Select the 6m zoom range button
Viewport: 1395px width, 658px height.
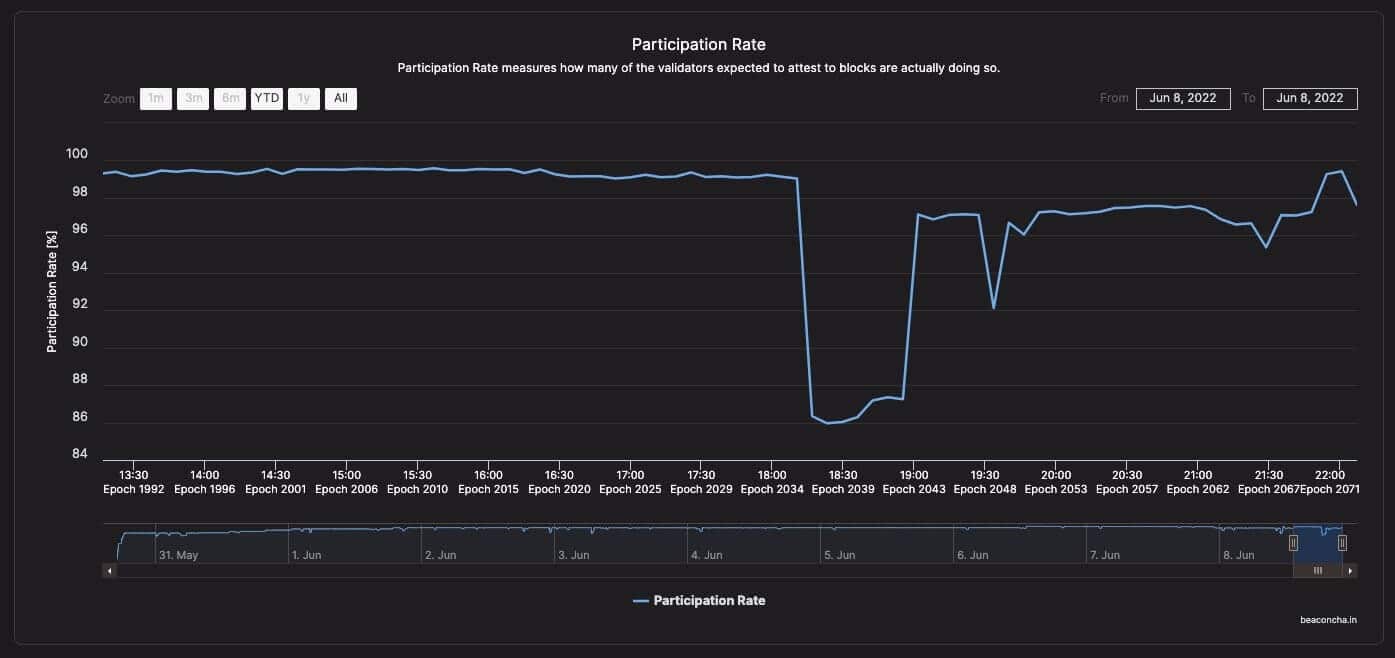pos(230,98)
